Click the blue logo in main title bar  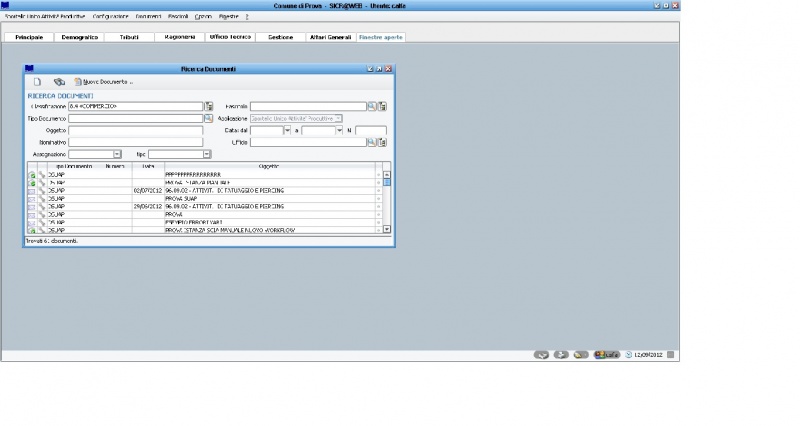[x=5, y=5]
